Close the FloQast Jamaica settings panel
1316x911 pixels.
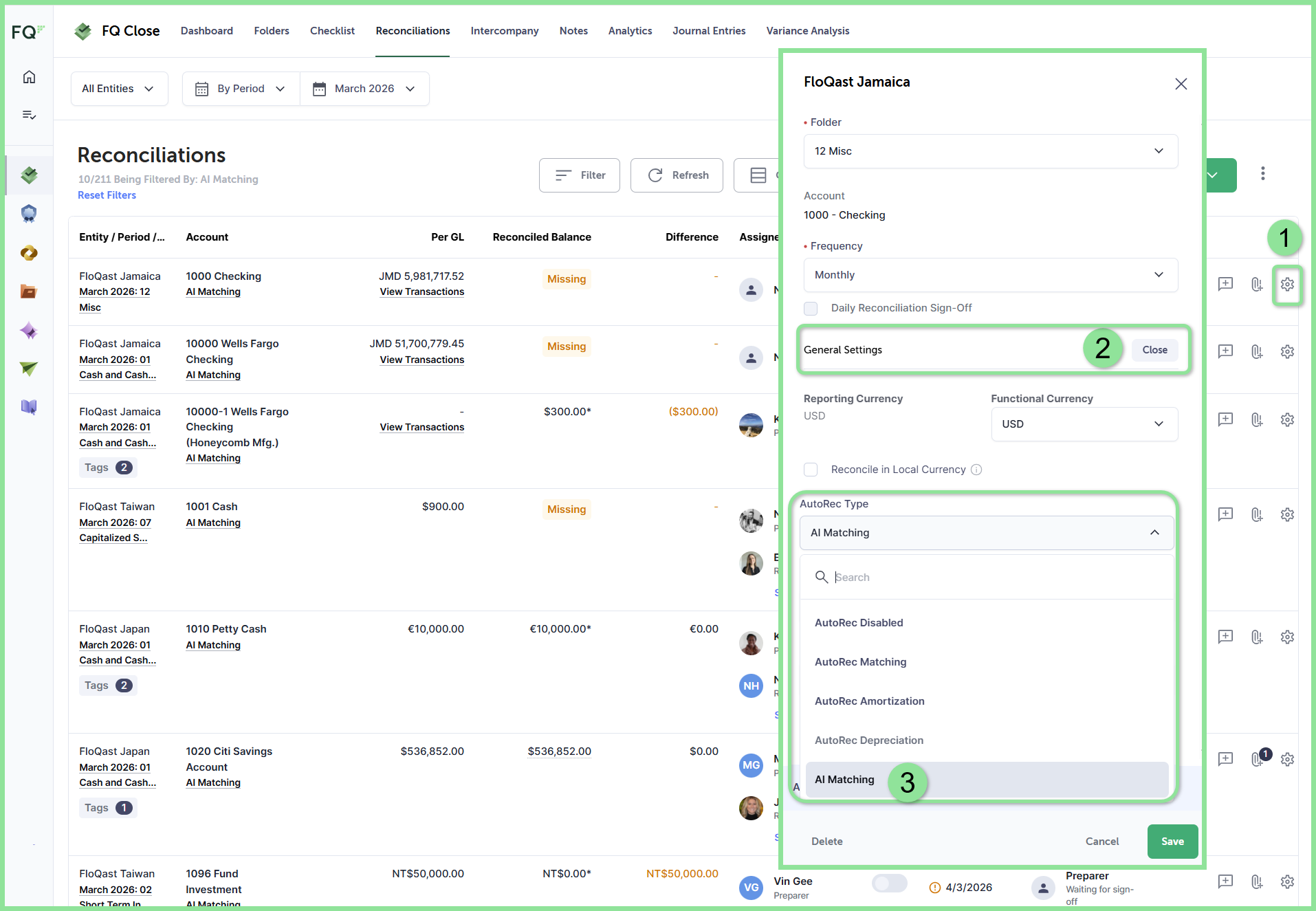pos(1181,84)
